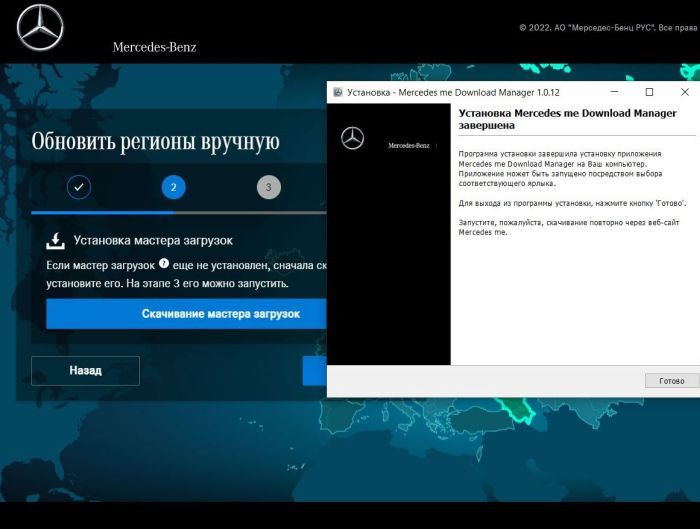700x529 pixels.
Task: Click the Mercedes-Benz star logo in page header
Action: [40, 27]
